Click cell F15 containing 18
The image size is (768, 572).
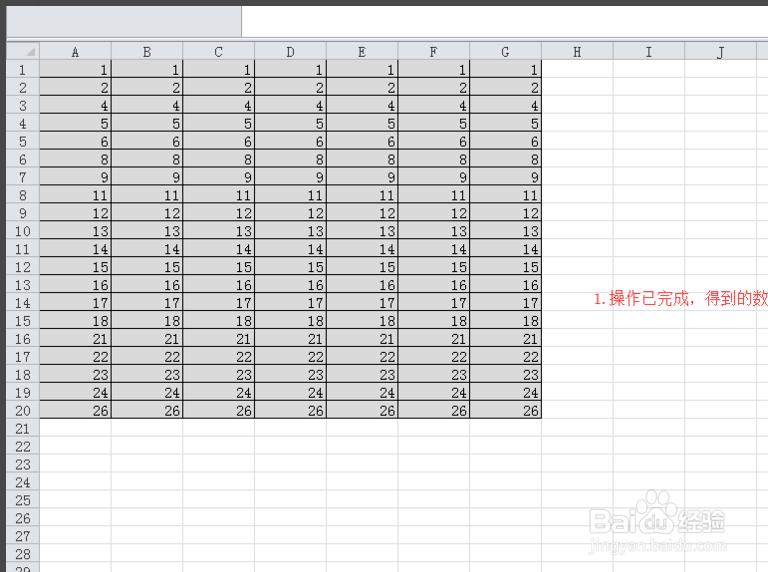point(433,320)
